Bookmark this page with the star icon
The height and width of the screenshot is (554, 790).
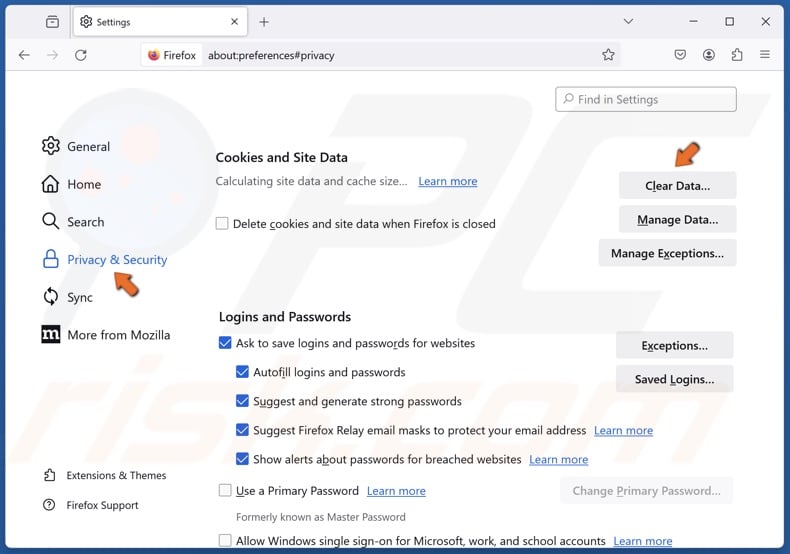(x=608, y=55)
